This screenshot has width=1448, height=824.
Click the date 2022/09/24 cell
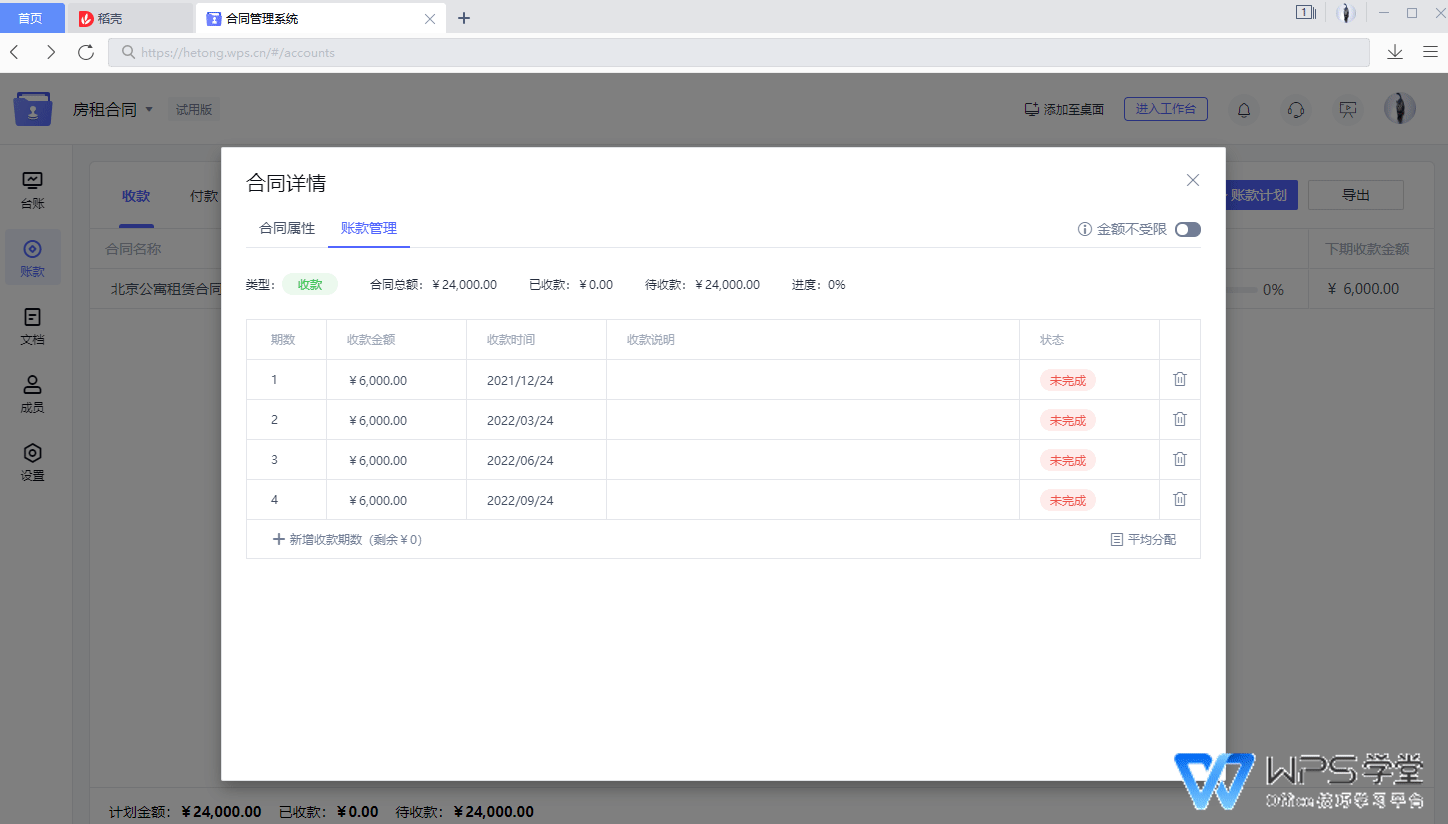click(x=536, y=500)
